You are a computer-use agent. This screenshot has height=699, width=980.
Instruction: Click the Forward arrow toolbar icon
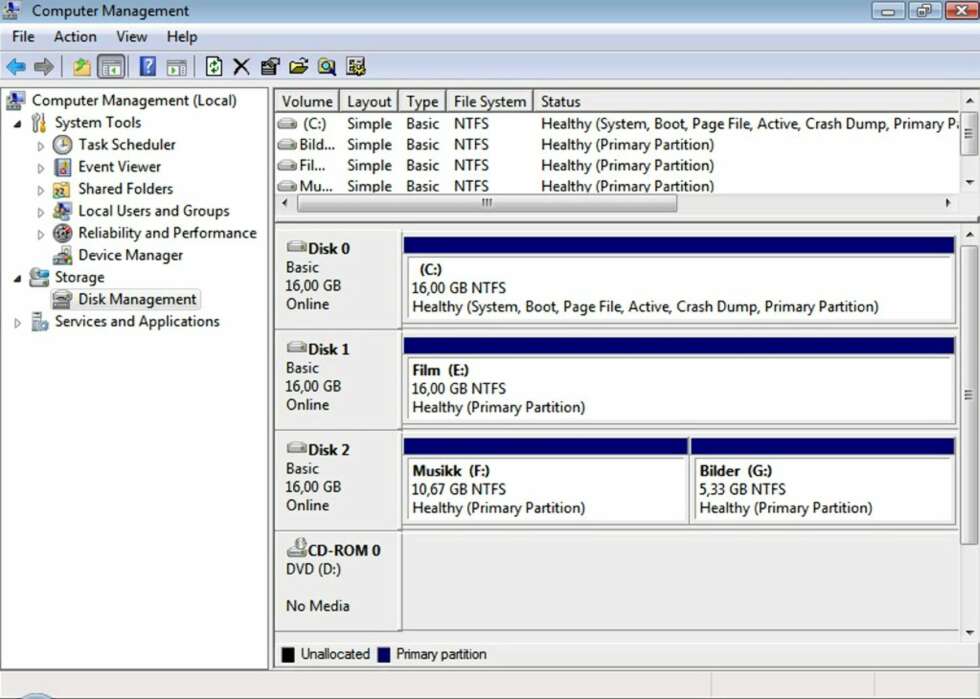click(44, 66)
